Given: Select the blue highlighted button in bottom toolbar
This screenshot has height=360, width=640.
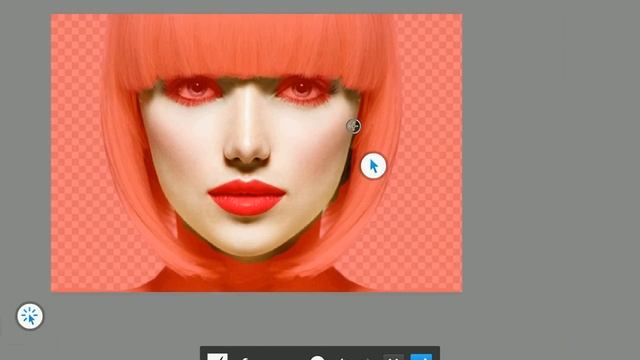Looking at the screenshot, I should (x=421, y=357).
